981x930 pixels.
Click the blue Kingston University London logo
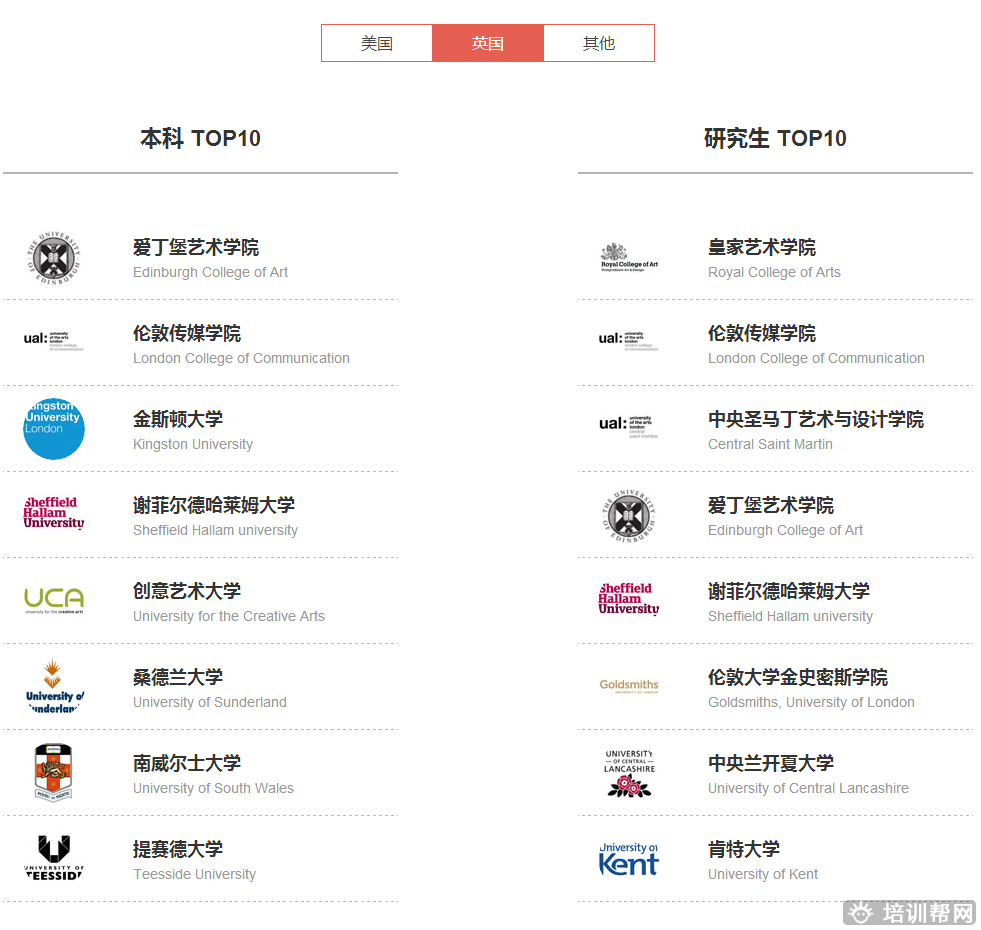54,429
